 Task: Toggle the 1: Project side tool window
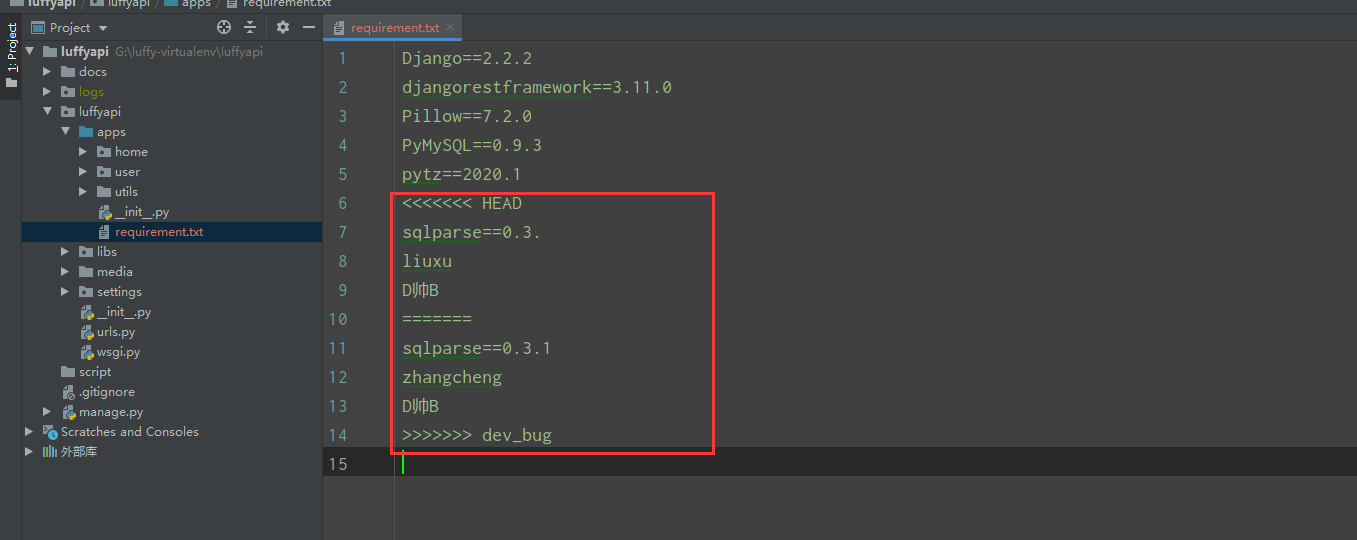click(11, 56)
